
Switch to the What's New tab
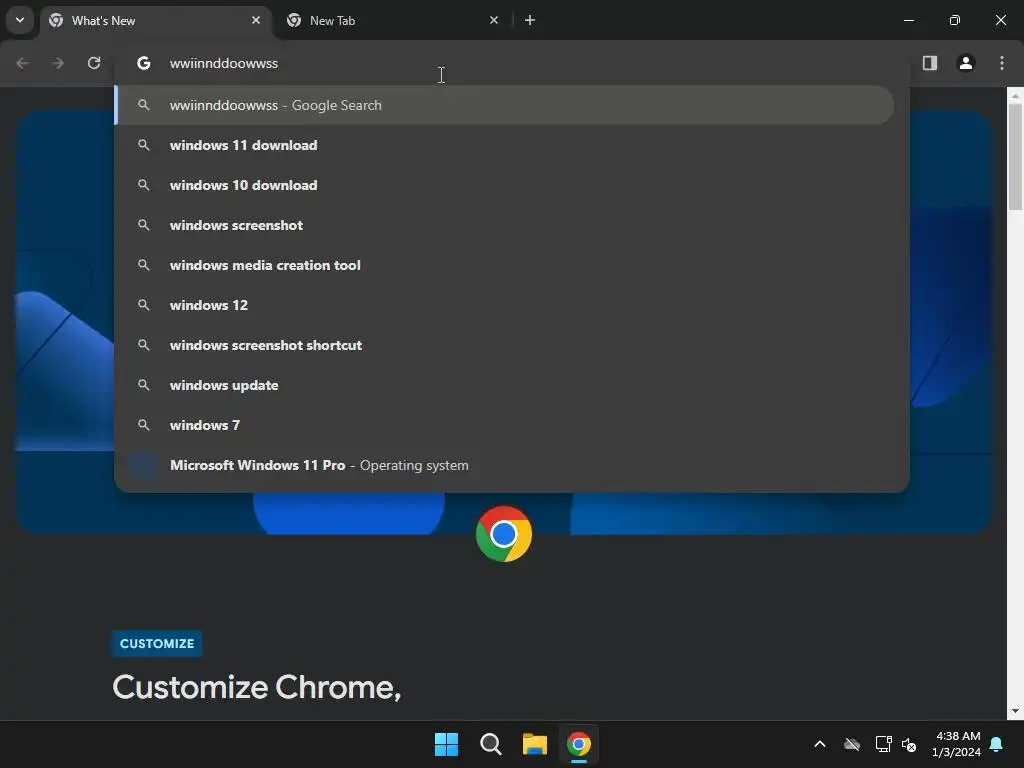[x=155, y=21]
